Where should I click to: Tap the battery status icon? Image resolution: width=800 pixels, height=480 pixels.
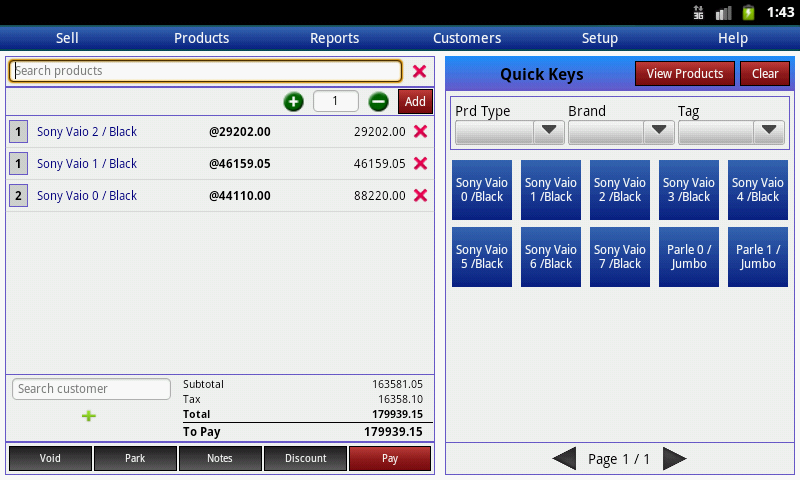pyautogui.click(x=748, y=12)
